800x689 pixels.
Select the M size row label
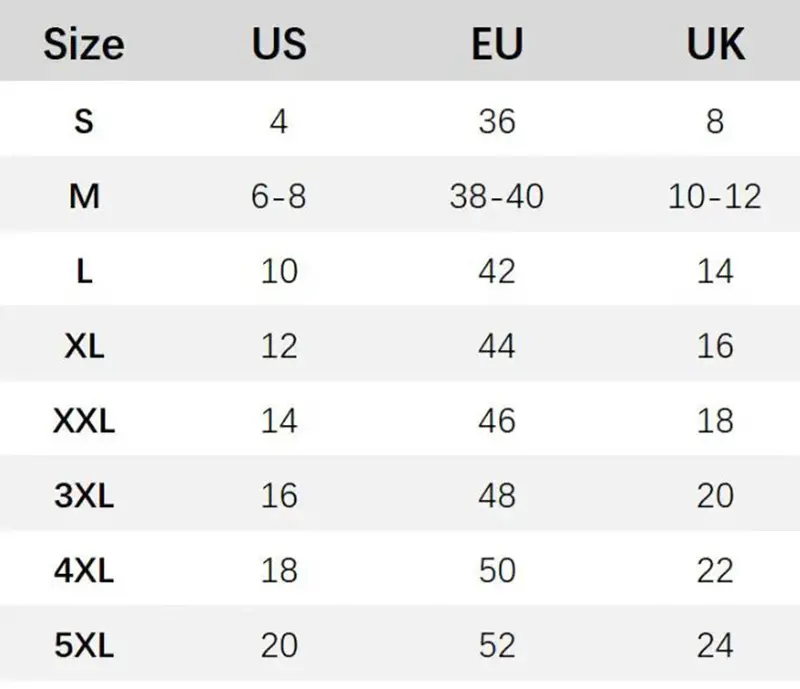tap(84, 196)
